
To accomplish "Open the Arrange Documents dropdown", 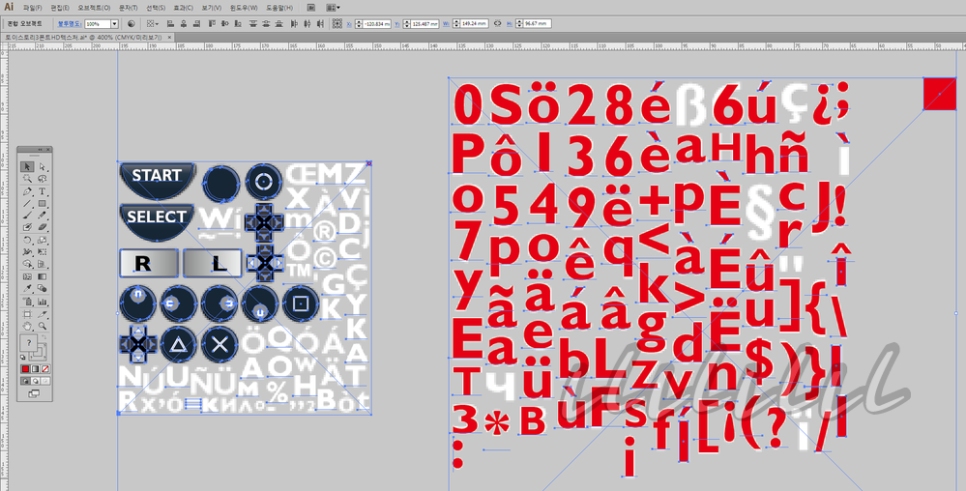I will pyautogui.click(x=333, y=7).
